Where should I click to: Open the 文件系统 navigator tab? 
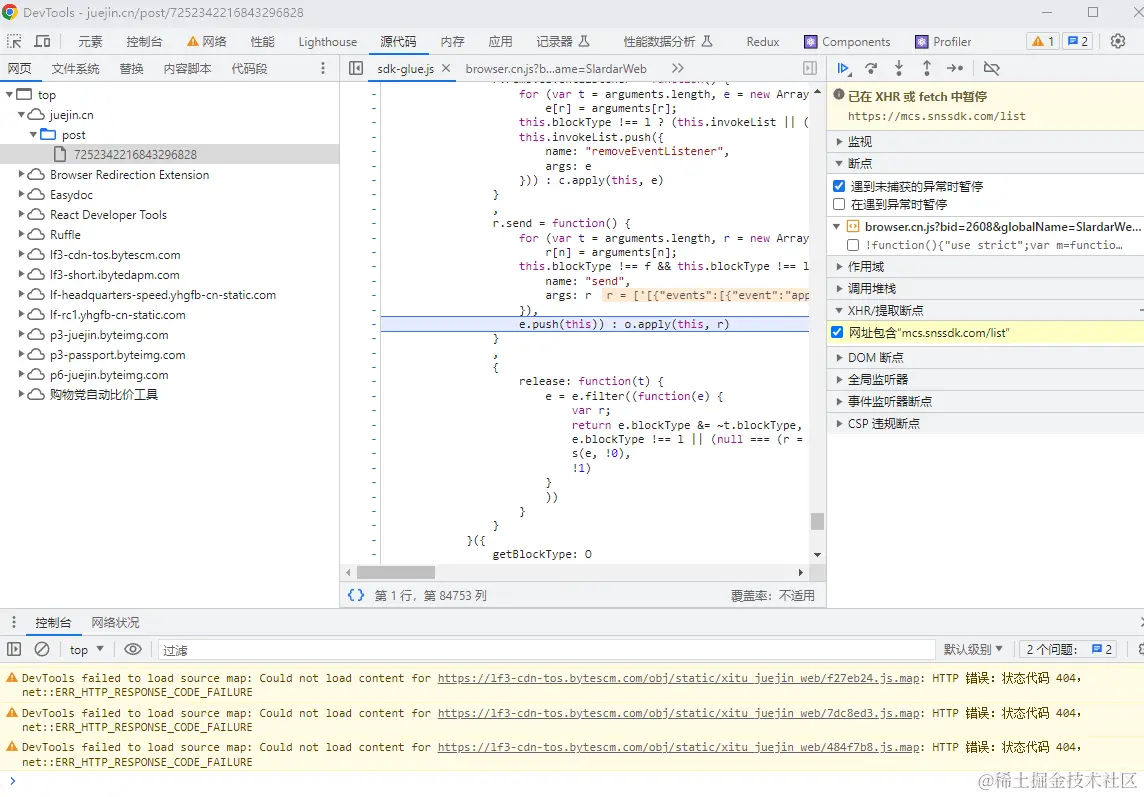click(x=75, y=69)
